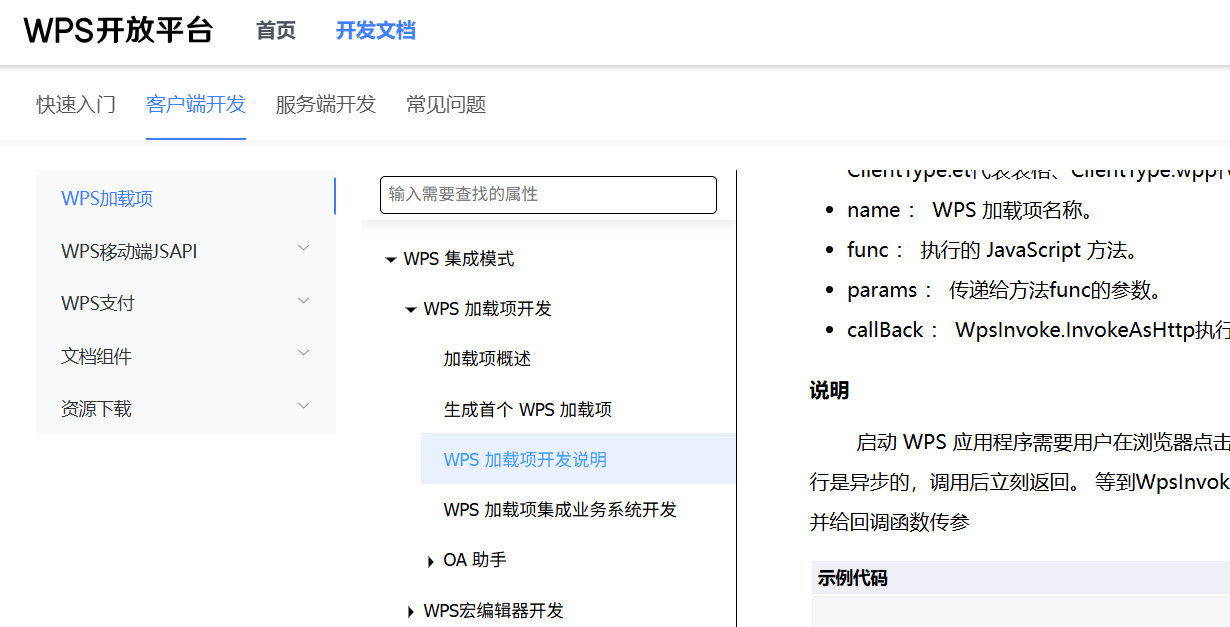The width and height of the screenshot is (1230, 627).
Task: Click the 说明 section heading
Action: (x=829, y=391)
